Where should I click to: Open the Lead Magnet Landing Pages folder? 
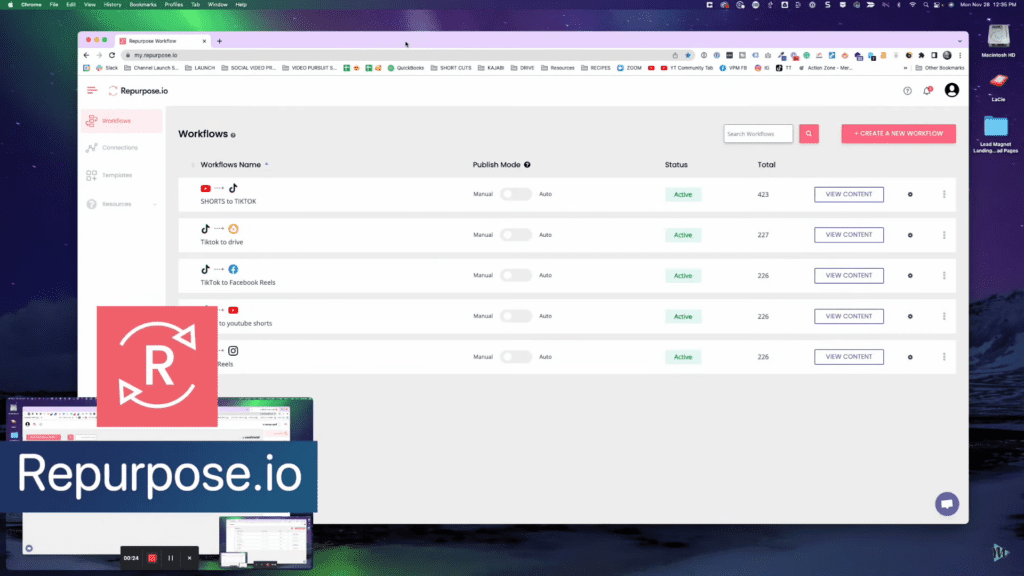click(995, 133)
